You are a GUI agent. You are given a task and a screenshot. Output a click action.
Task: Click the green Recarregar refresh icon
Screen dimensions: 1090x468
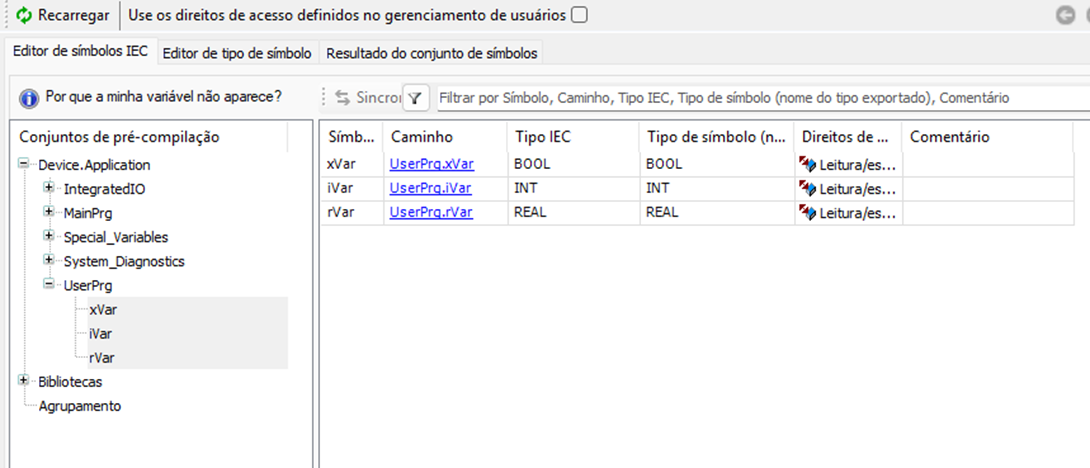[24, 15]
